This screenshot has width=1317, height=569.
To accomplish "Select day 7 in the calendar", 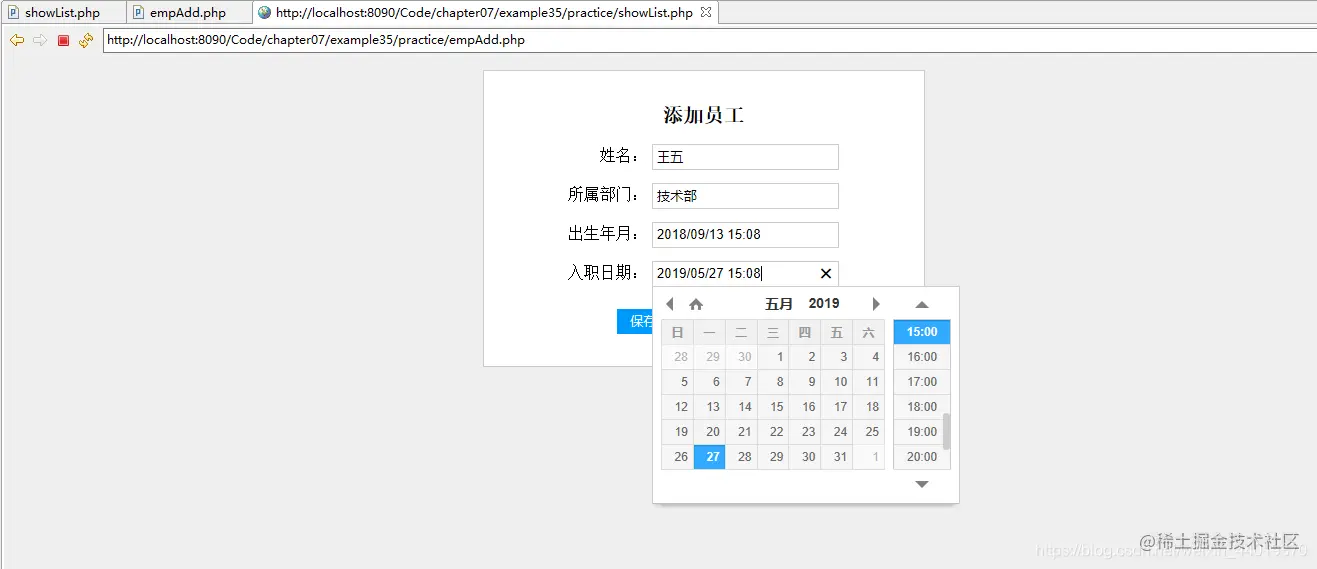I will click(x=742, y=382).
